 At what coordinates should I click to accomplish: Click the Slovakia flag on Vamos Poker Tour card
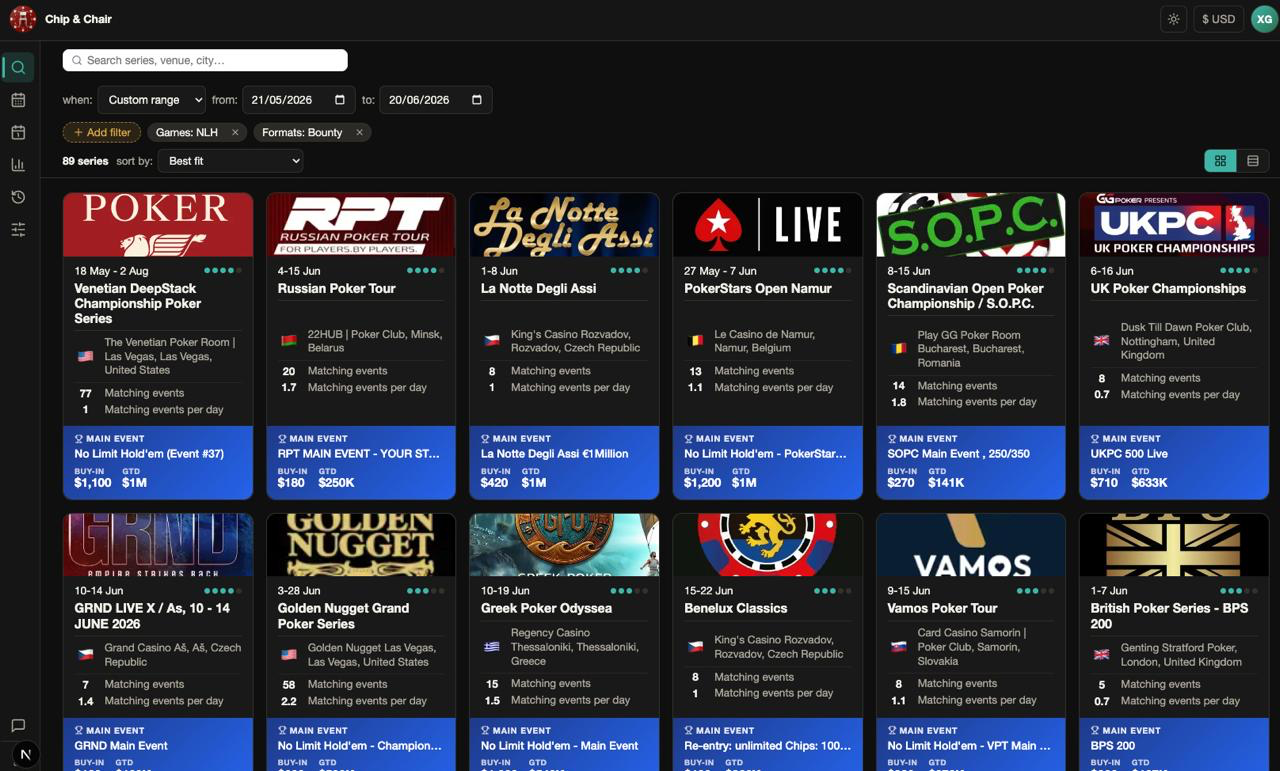point(898,647)
